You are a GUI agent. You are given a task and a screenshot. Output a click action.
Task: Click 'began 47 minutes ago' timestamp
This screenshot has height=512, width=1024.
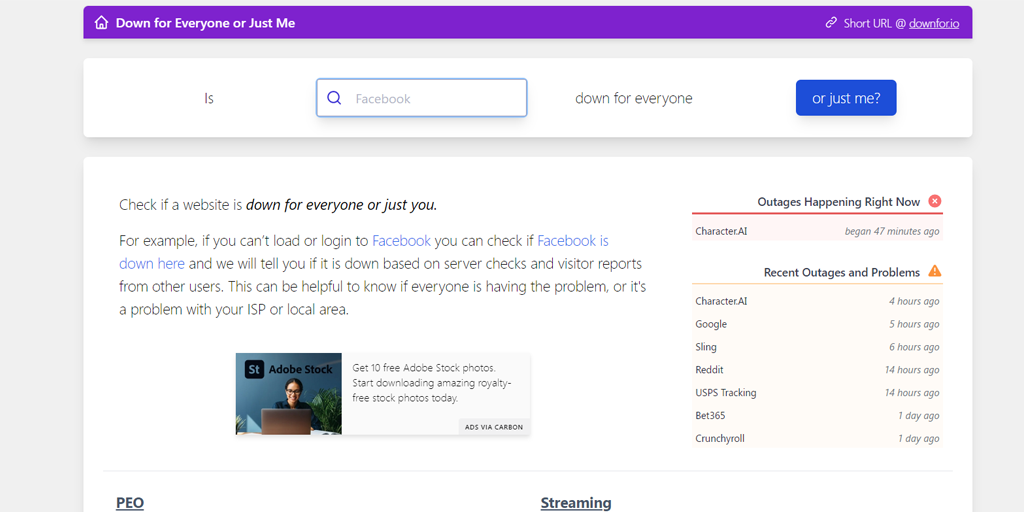pos(892,231)
